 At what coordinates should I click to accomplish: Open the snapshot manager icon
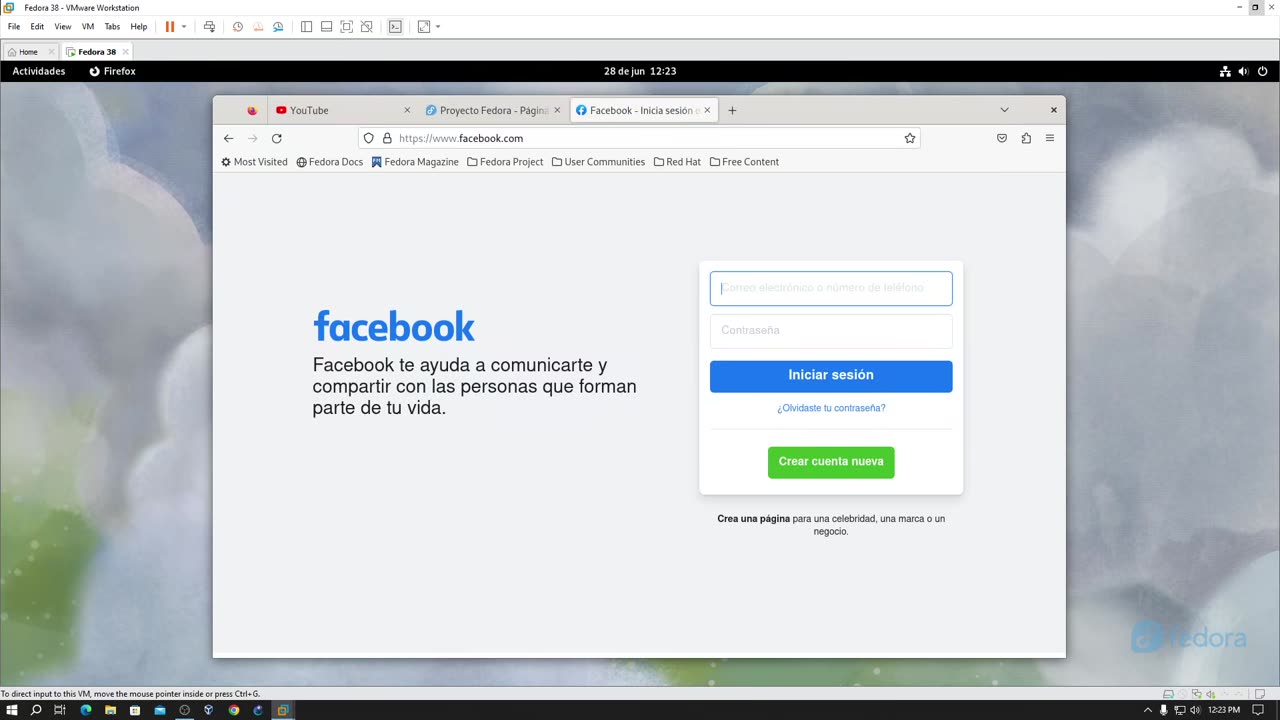coord(278,27)
